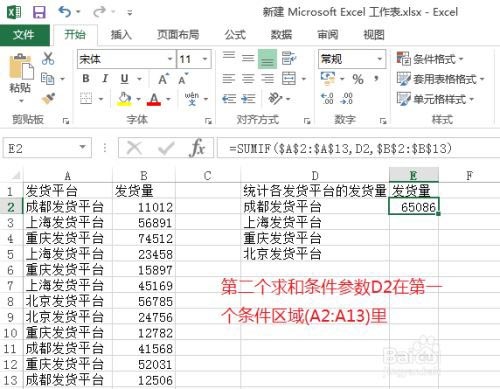Switch to the 视图 View tab

pyautogui.click(x=374, y=35)
